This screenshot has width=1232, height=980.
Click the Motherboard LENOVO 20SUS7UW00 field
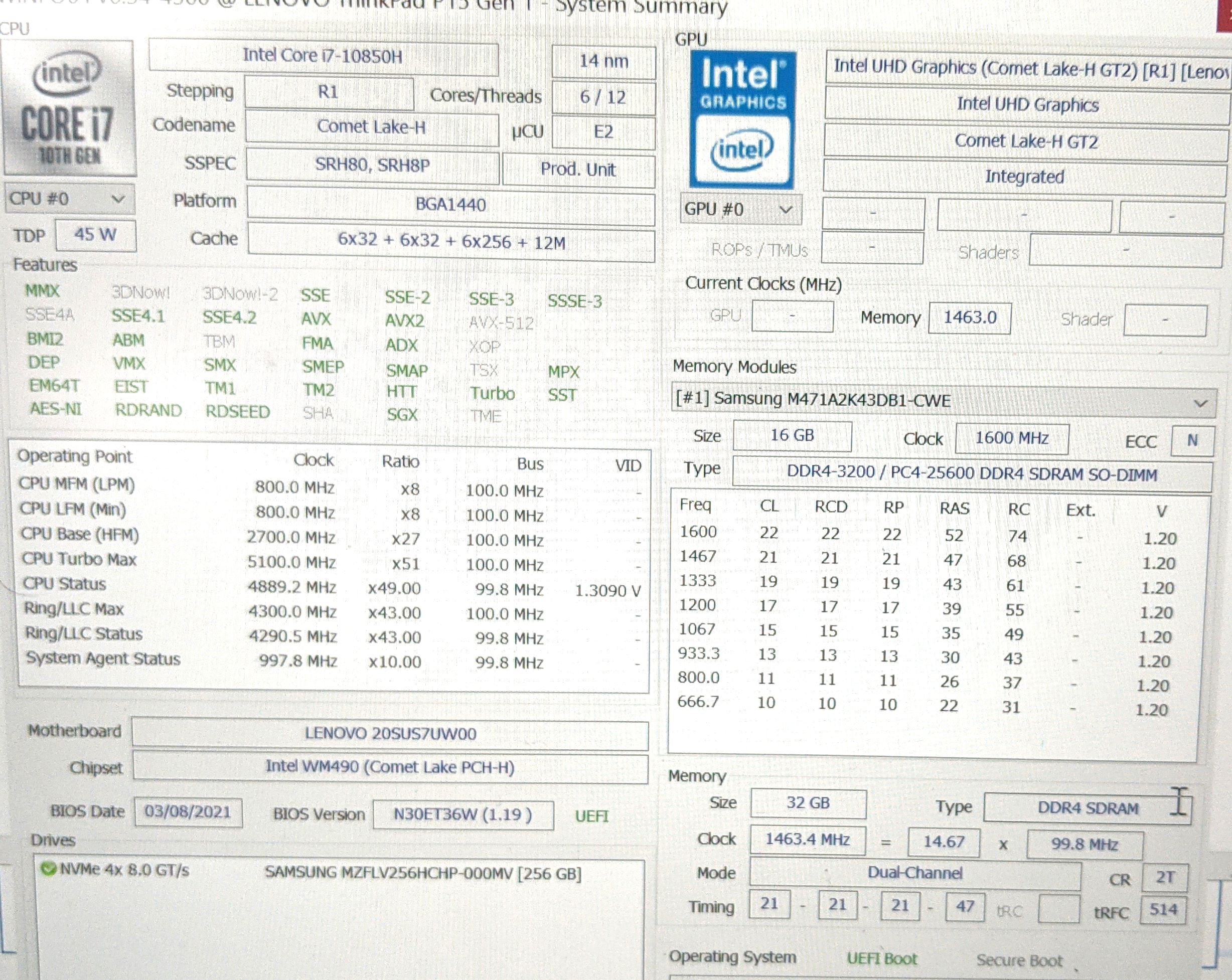click(390, 733)
